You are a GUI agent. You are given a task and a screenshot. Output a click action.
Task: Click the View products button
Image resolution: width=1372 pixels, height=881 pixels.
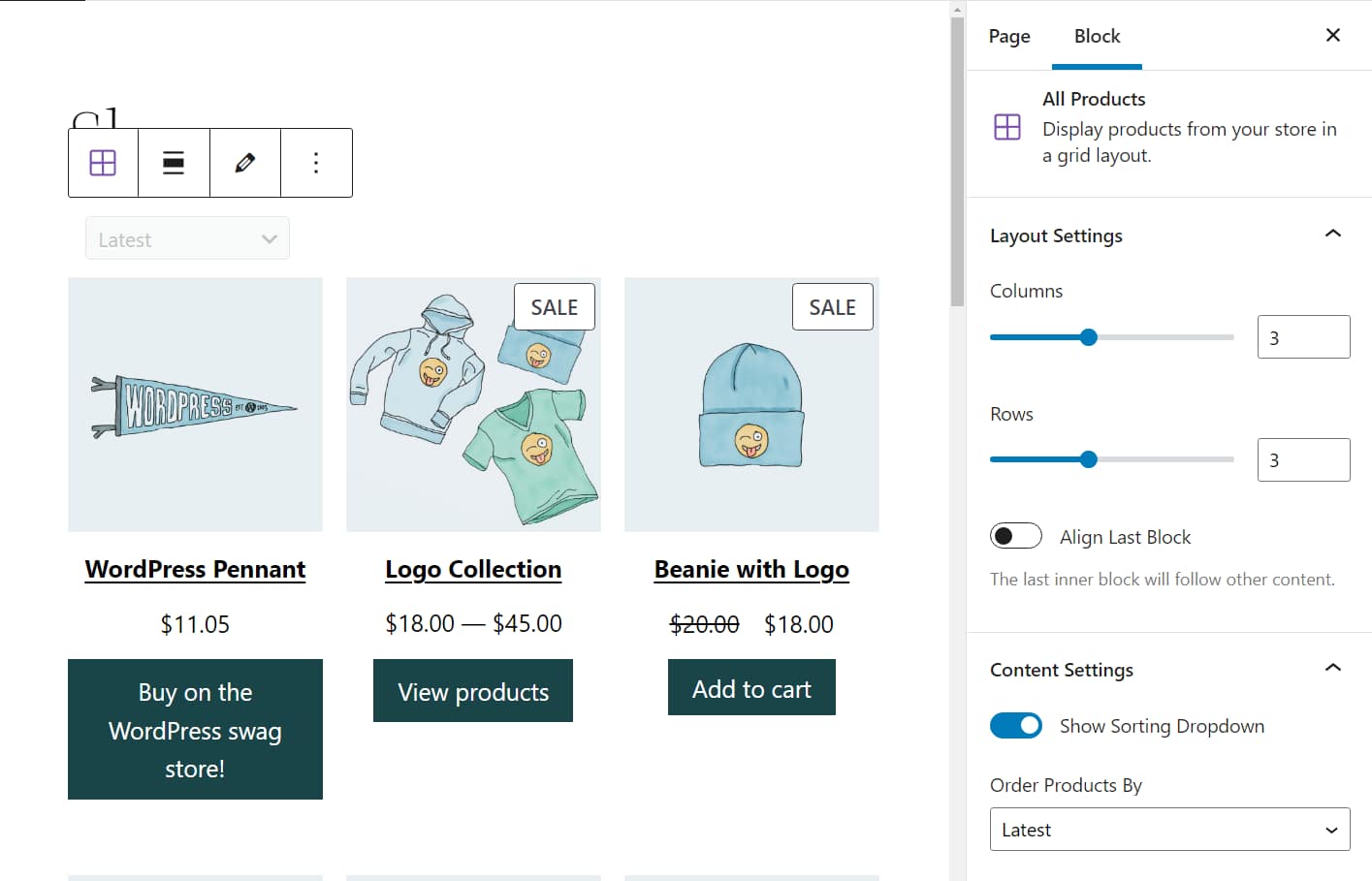point(473,691)
